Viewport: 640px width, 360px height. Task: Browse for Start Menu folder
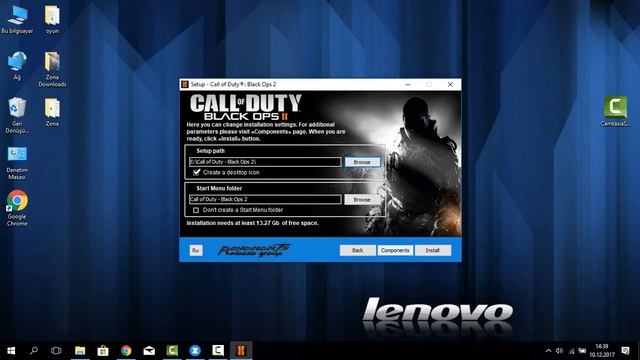pyautogui.click(x=362, y=200)
